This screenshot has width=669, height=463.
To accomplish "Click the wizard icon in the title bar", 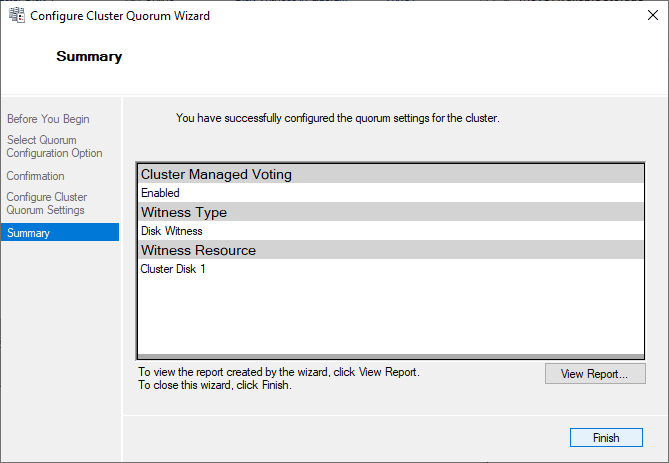I will click(x=16, y=16).
